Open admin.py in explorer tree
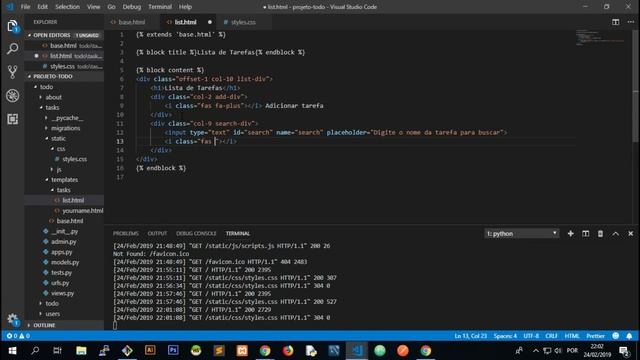The height and width of the screenshot is (360, 640). [x=64, y=242]
